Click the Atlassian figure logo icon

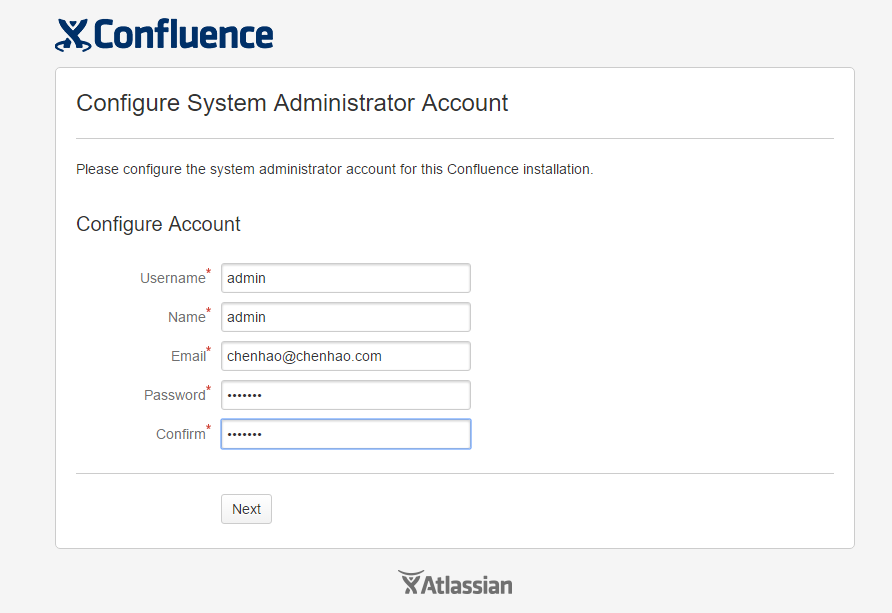tap(409, 582)
